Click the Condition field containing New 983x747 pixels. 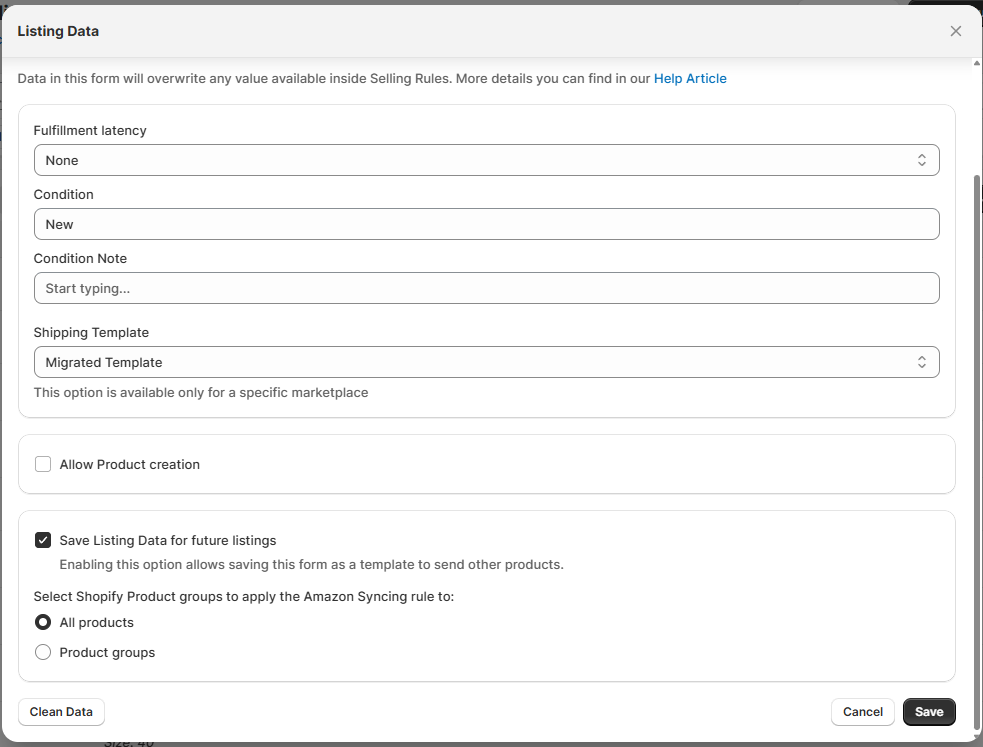(x=486, y=224)
